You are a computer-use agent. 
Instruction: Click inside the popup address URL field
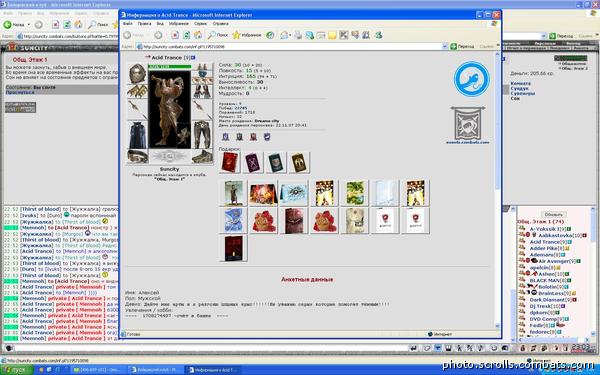(291, 46)
